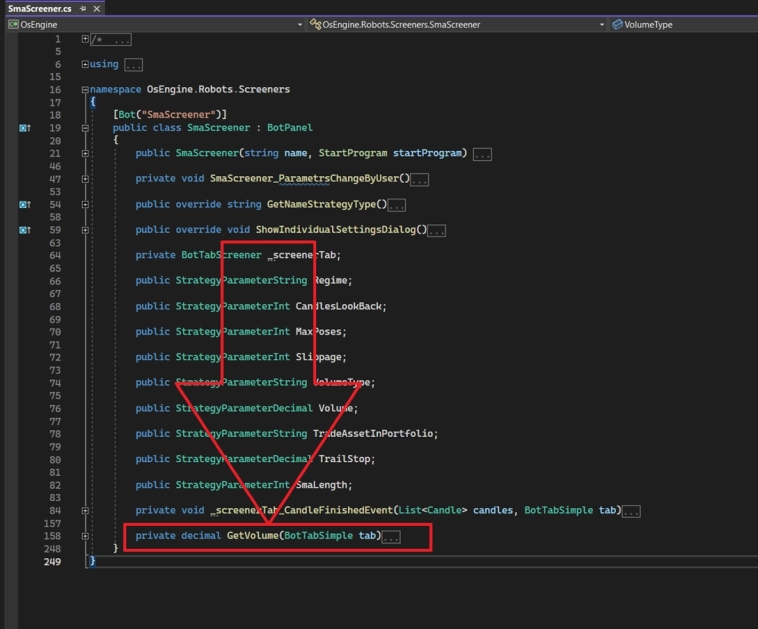758x629 pixels.
Task: Pin the SmaScreener.cs document tab
Action: click(x=83, y=8)
